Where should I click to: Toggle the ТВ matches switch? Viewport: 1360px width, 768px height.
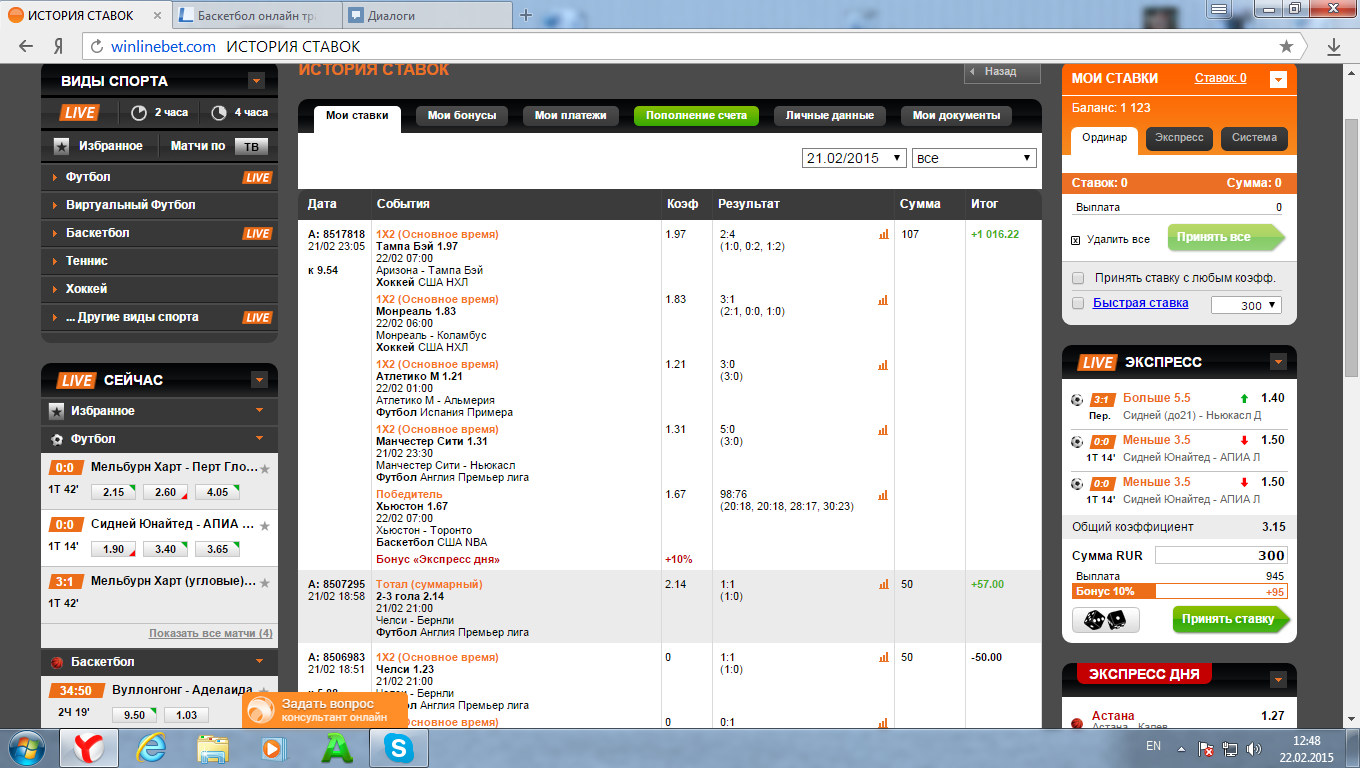[x=251, y=146]
